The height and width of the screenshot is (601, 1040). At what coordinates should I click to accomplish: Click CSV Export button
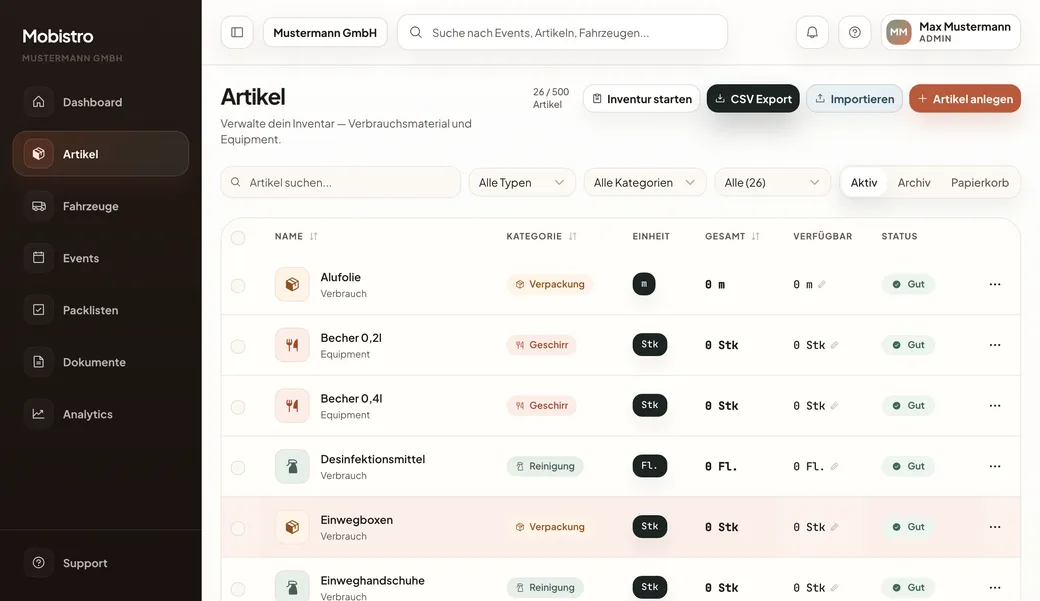[x=753, y=99]
